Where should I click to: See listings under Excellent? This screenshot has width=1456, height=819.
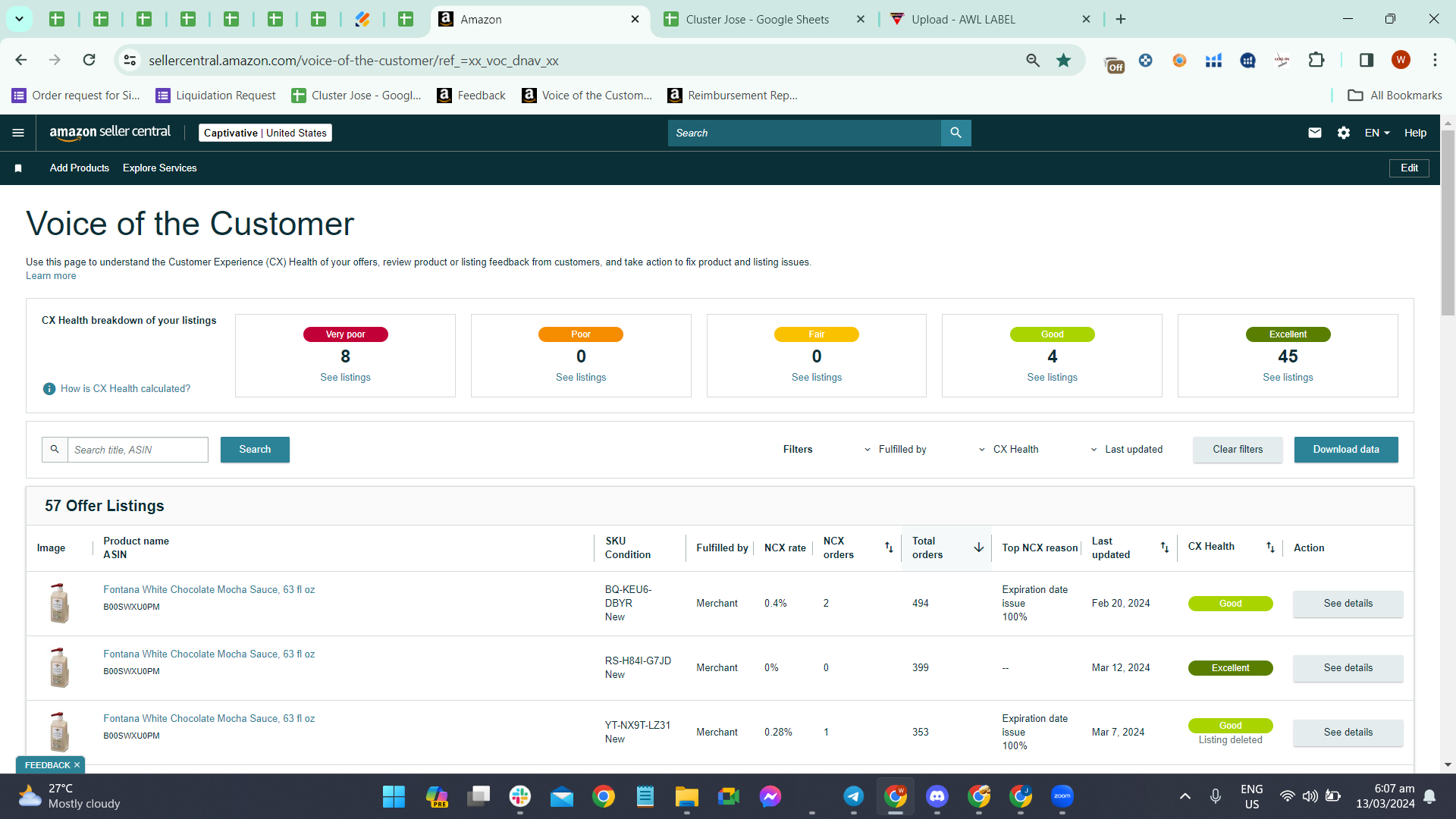coord(1288,378)
